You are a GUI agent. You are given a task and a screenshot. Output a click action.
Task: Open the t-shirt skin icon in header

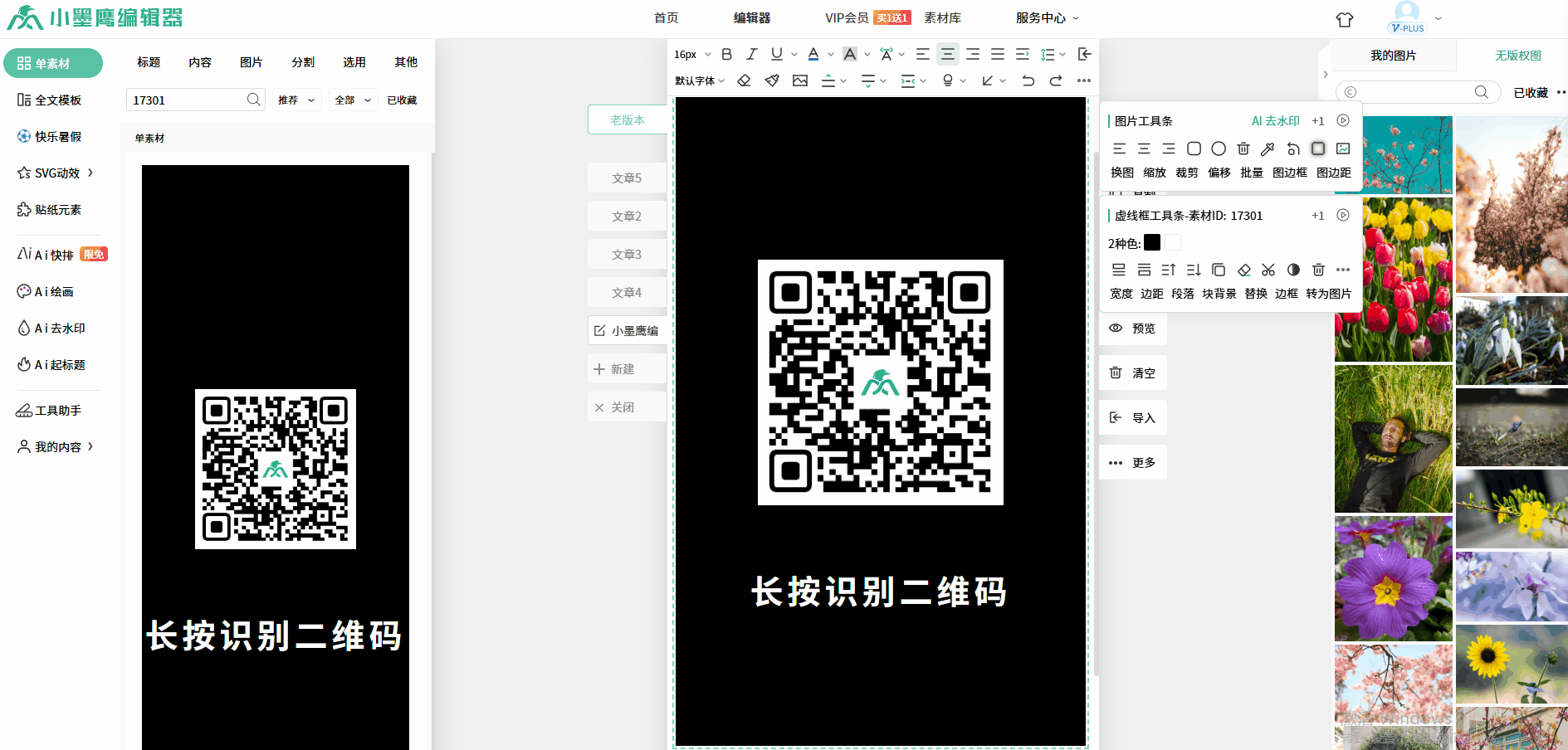point(1345,19)
